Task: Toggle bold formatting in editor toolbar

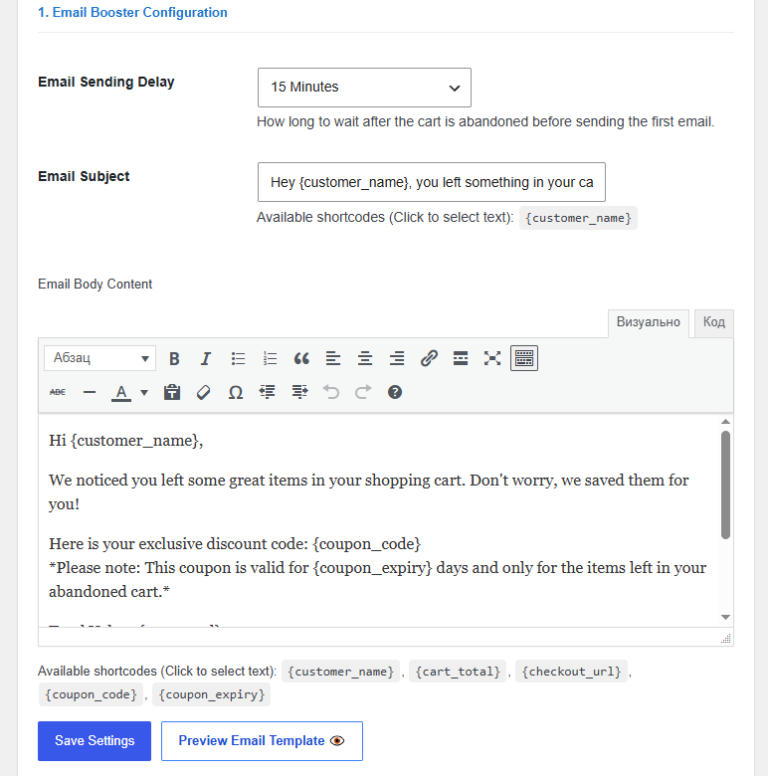Action: click(174, 358)
